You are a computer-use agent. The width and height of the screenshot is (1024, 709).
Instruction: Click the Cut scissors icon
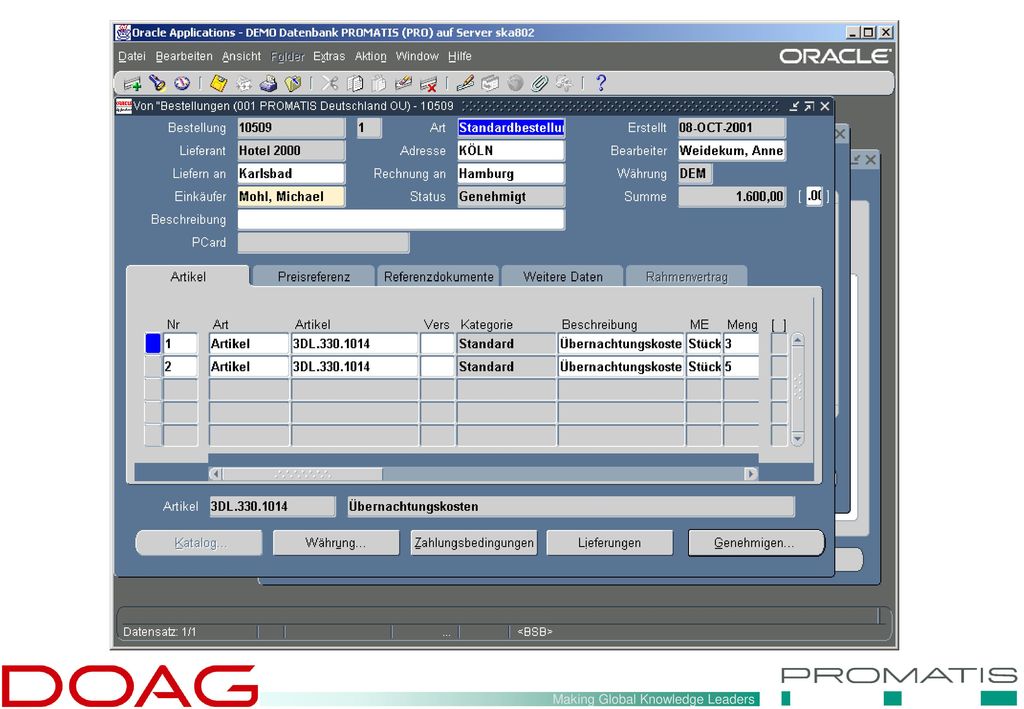pyautogui.click(x=330, y=83)
